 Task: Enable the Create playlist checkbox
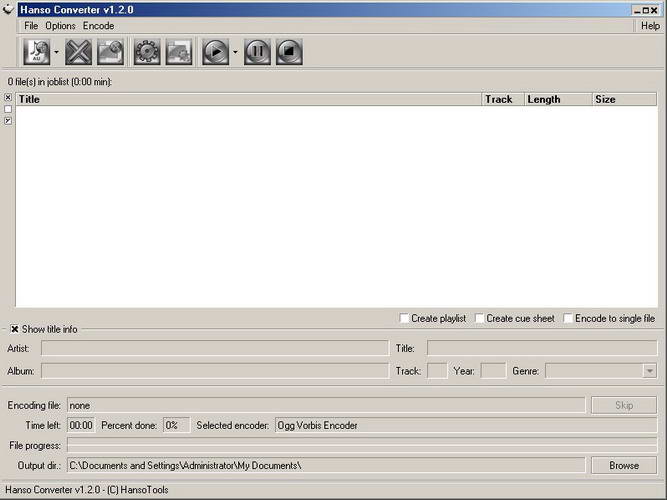404,318
